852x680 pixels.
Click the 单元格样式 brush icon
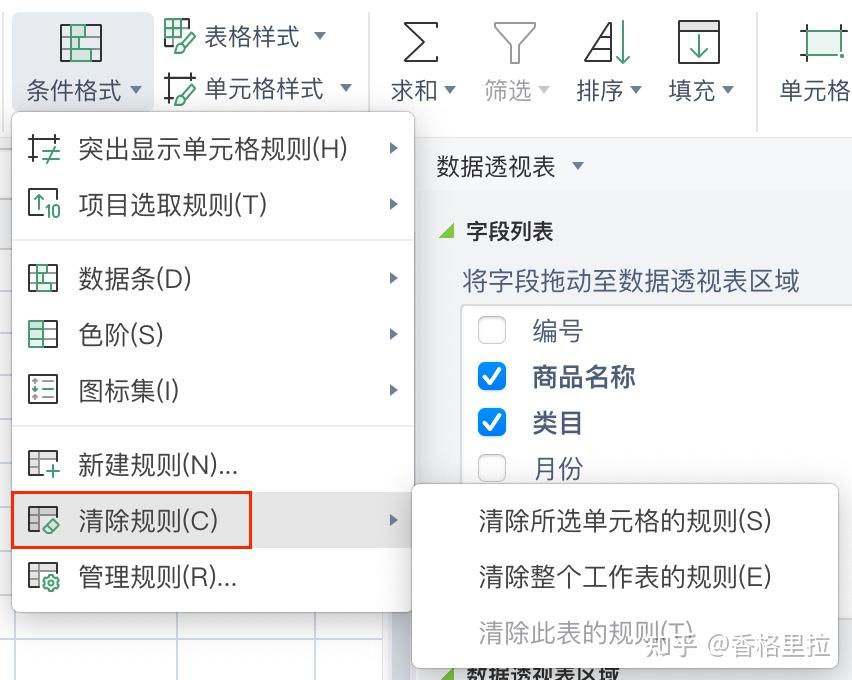click(179, 89)
